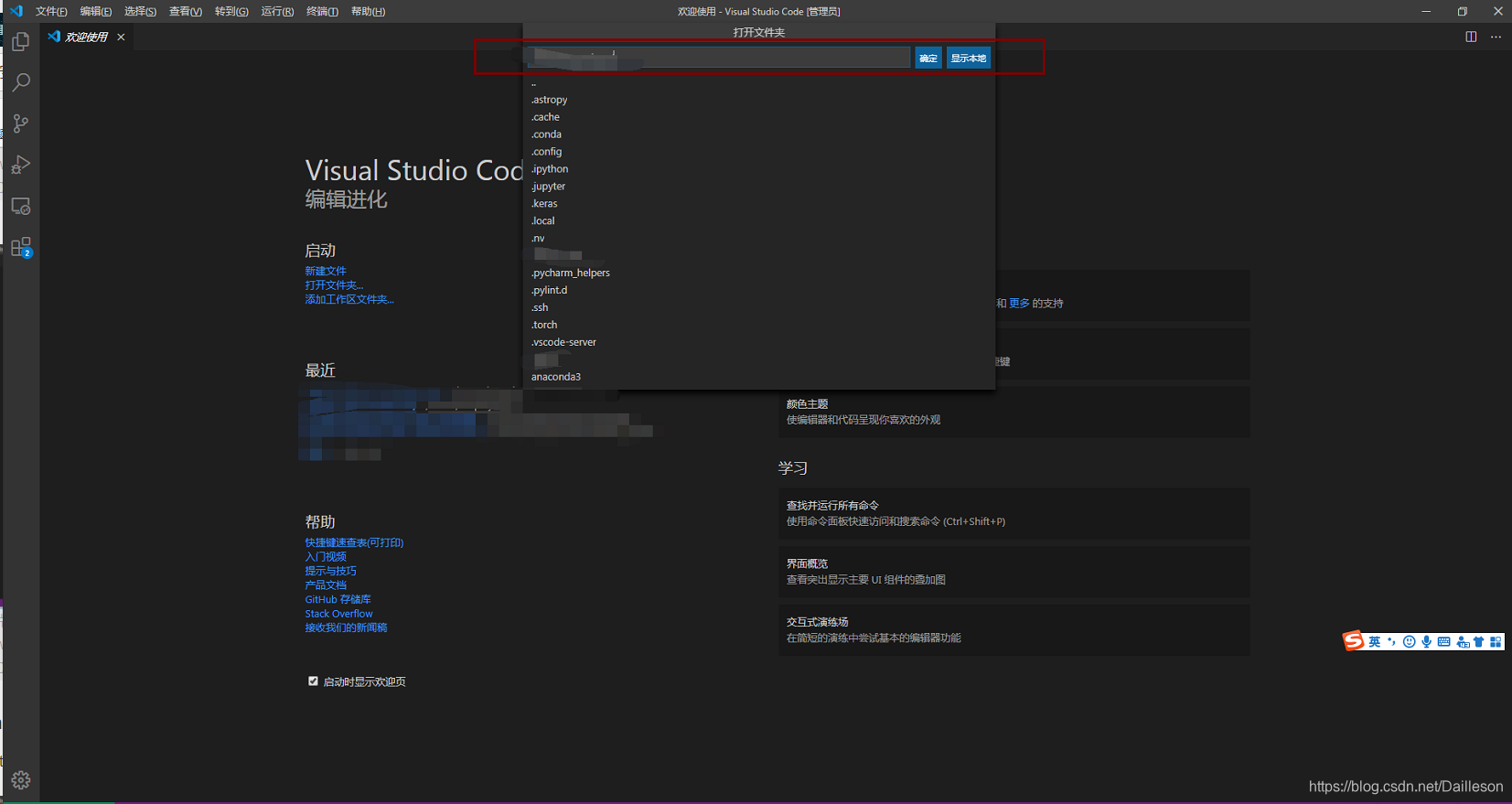
Task: Select the .vscode-server folder entry
Action: pyautogui.click(x=759, y=343)
